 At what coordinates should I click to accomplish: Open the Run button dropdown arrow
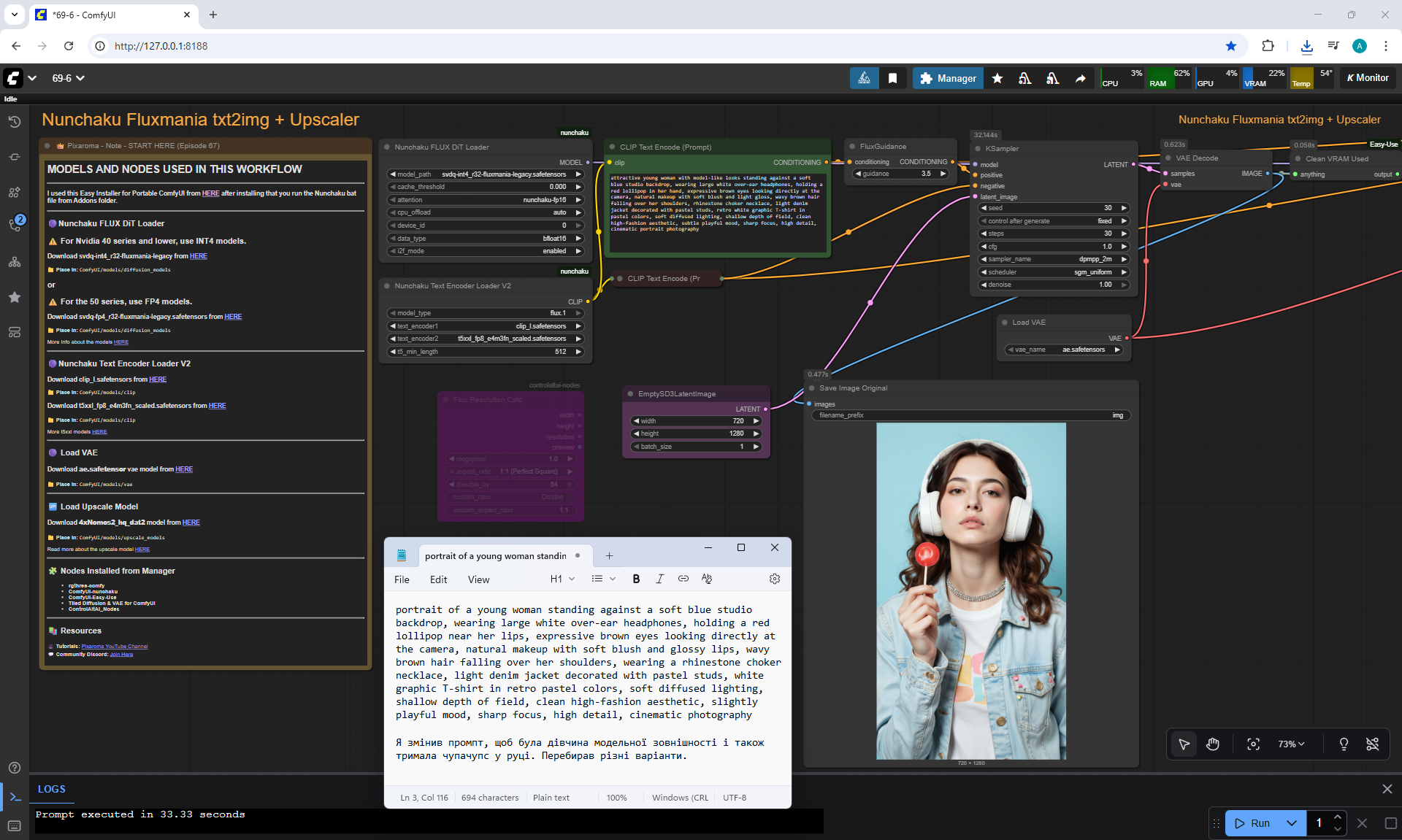click(1291, 823)
